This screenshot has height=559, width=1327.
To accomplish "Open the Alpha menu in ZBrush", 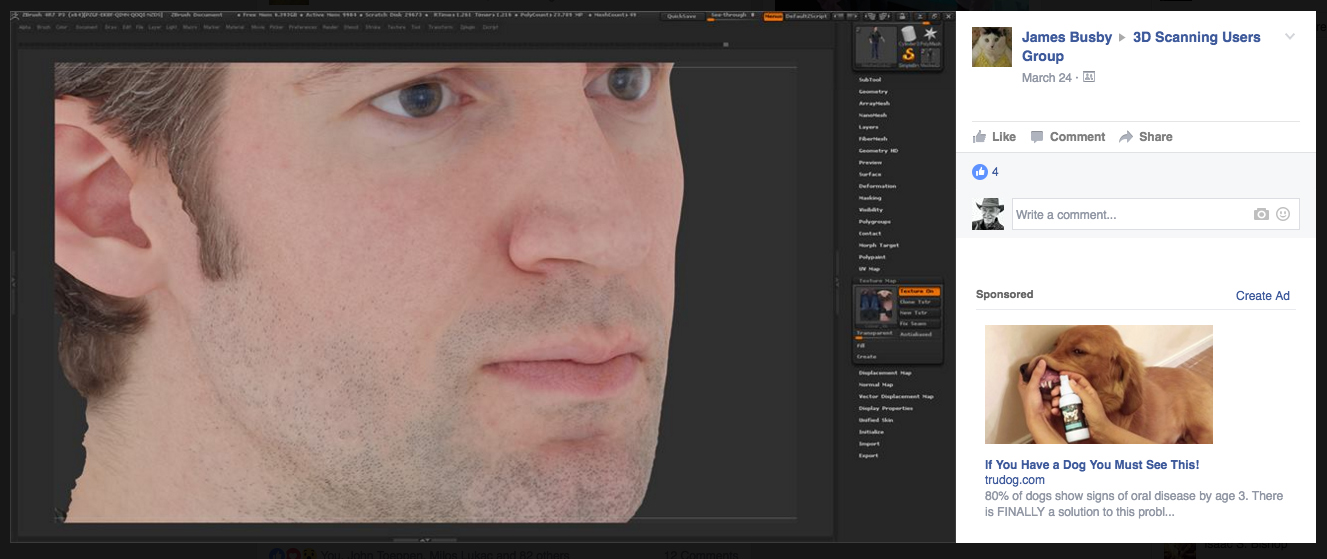I will pos(25,27).
